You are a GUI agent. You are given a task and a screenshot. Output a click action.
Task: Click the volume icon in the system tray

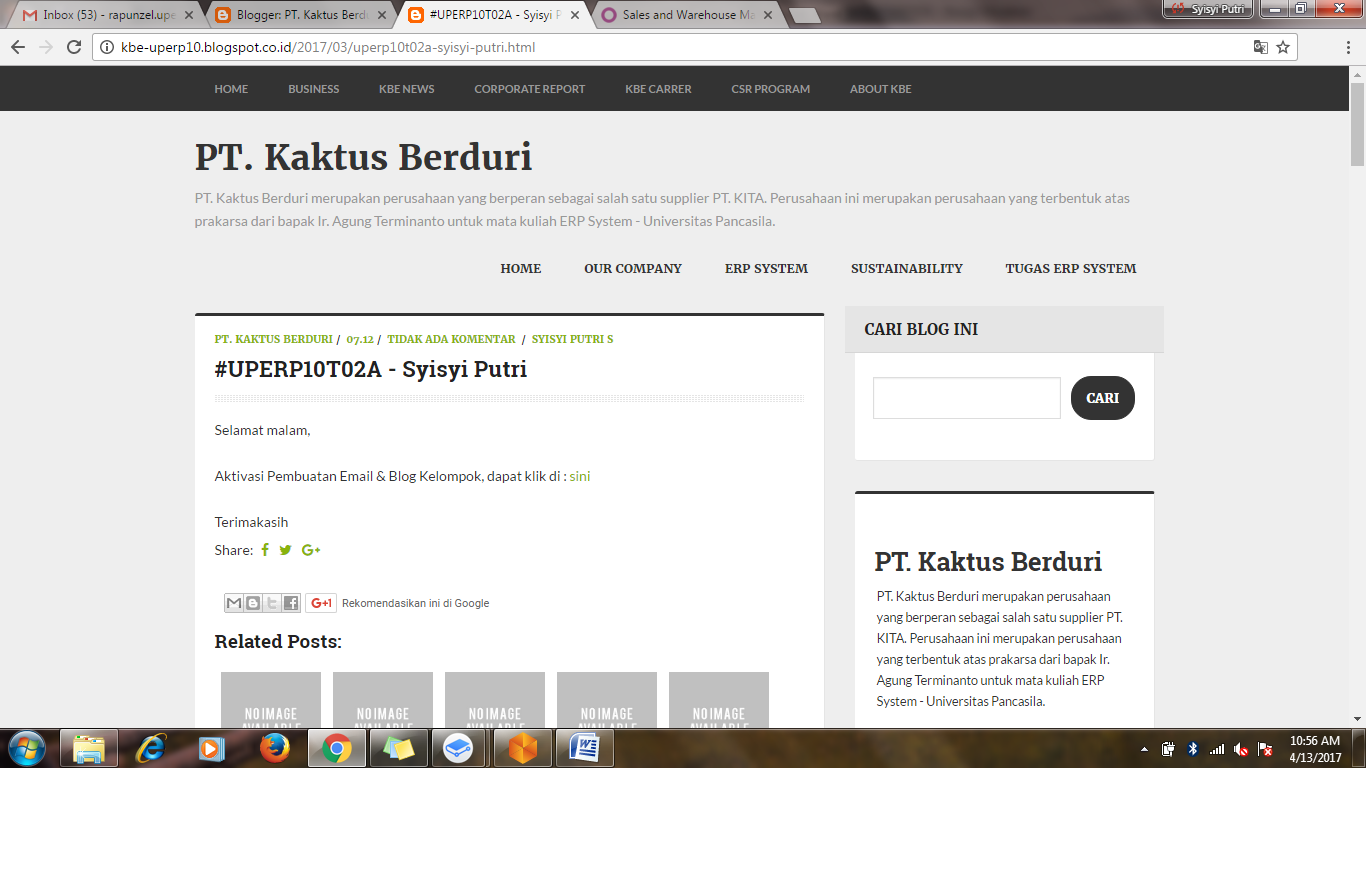[x=1241, y=749]
